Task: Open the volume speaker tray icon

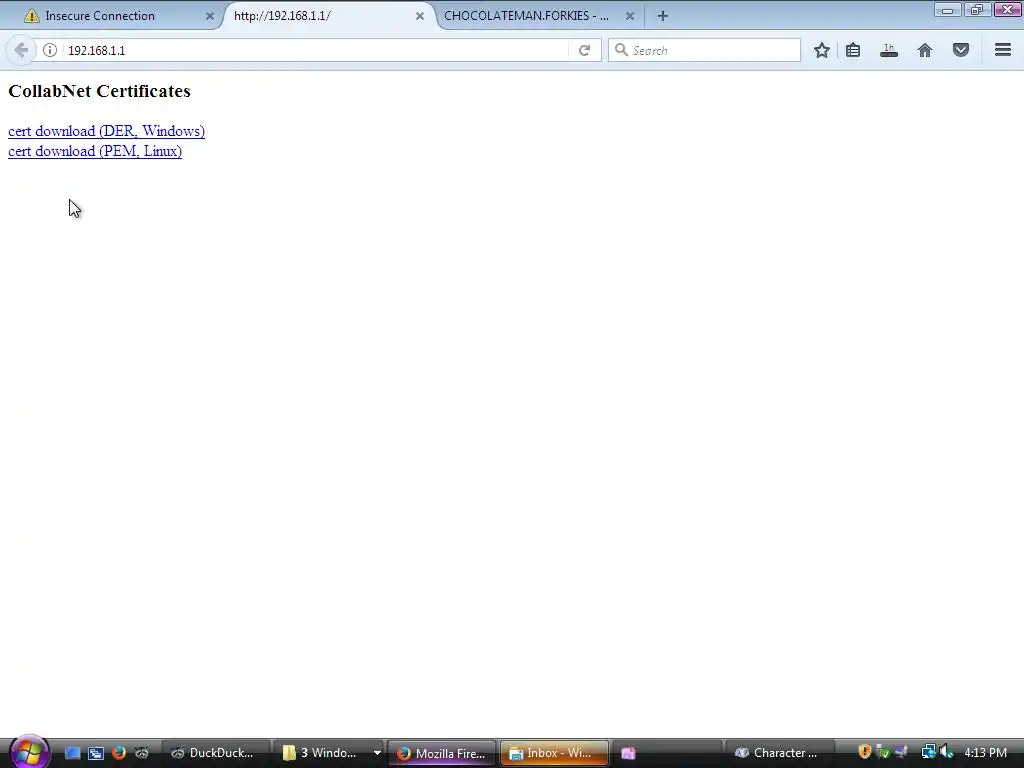Action: click(946, 752)
